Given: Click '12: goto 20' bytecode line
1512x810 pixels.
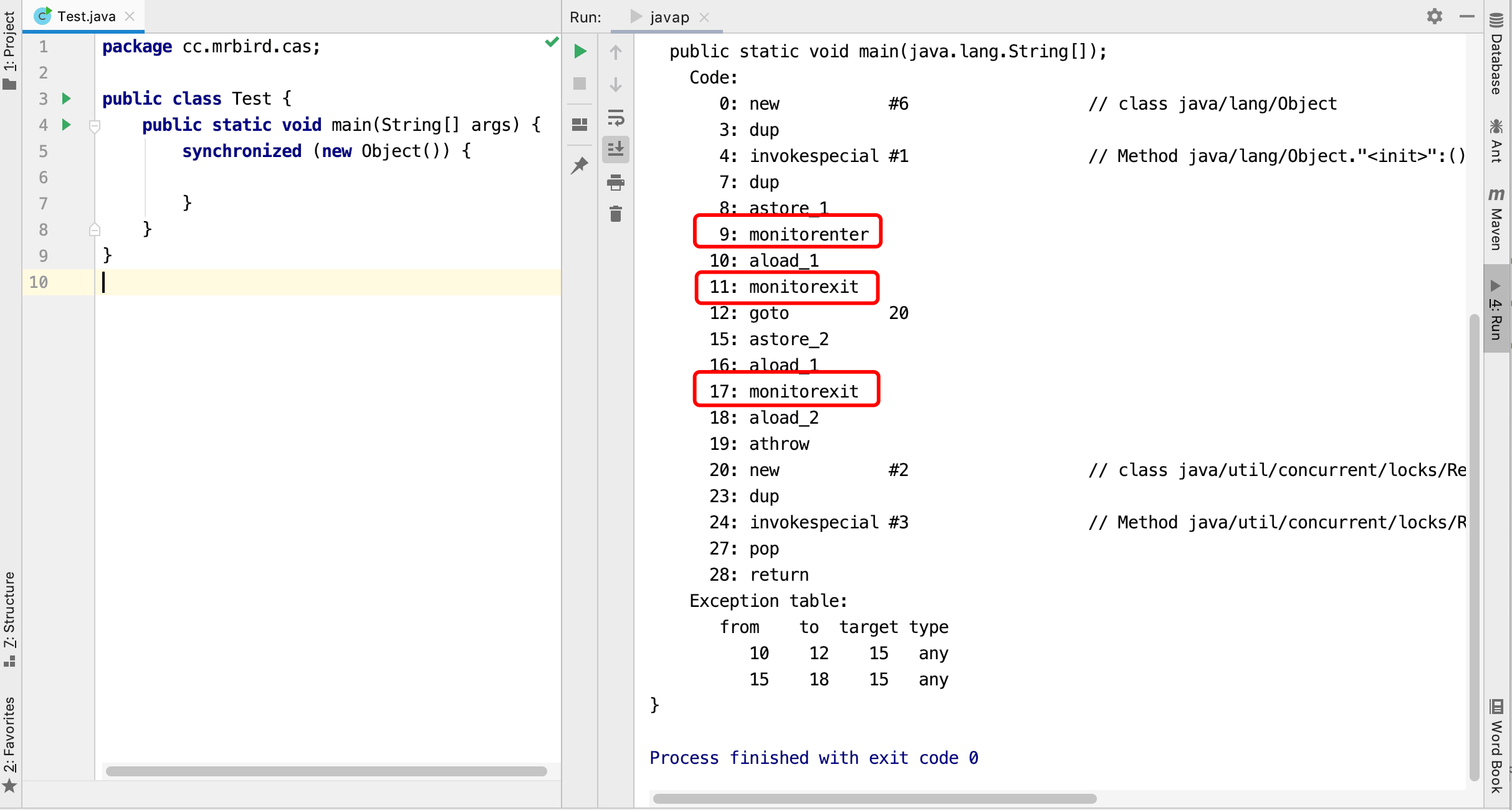Looking at the screenshot, I should pos(809,313).
